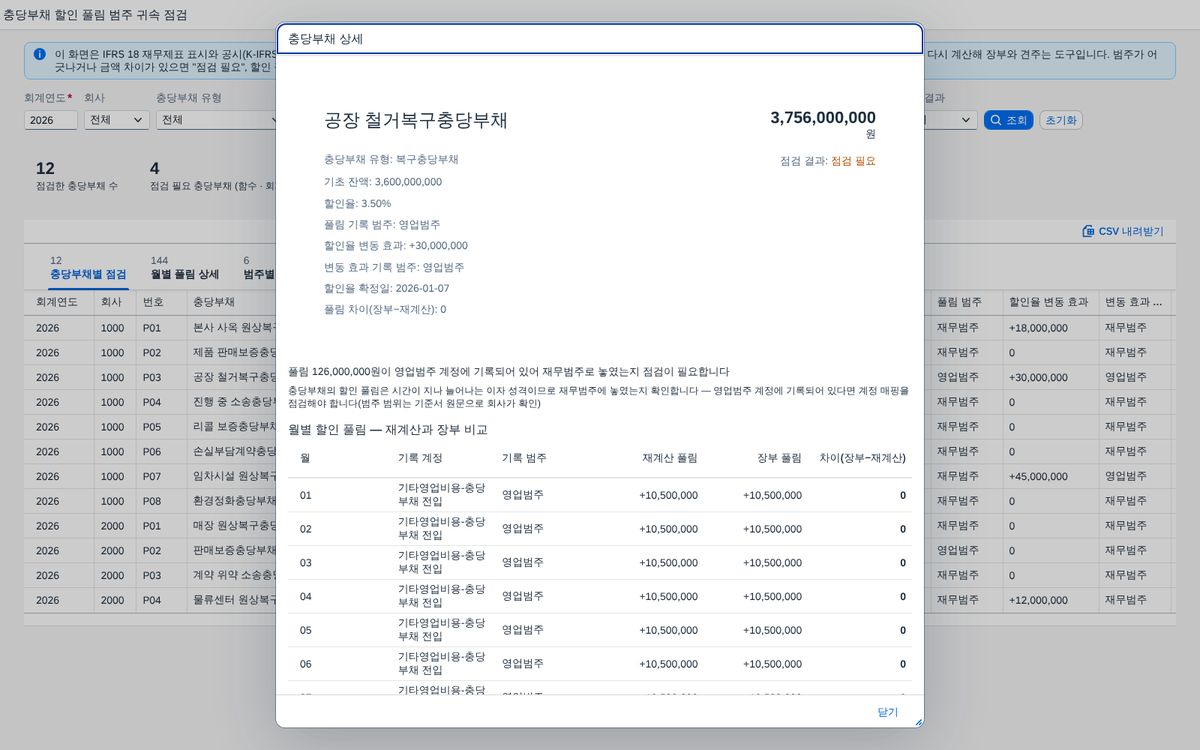The height and width of the screenshot is (750, 1200).
Task: Download data via CSV 내려받기
Action: 1123,231
